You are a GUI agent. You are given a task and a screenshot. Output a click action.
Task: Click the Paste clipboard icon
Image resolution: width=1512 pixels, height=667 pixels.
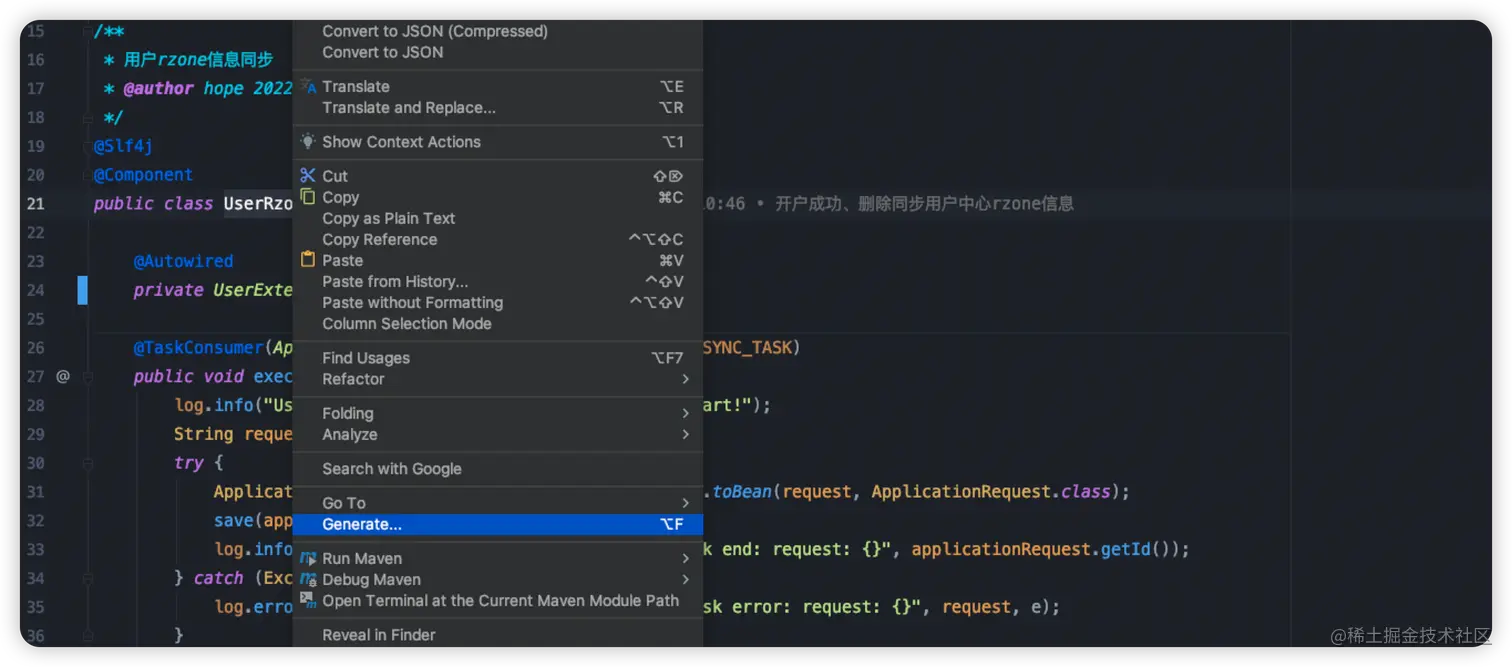[x=308, y=260]
